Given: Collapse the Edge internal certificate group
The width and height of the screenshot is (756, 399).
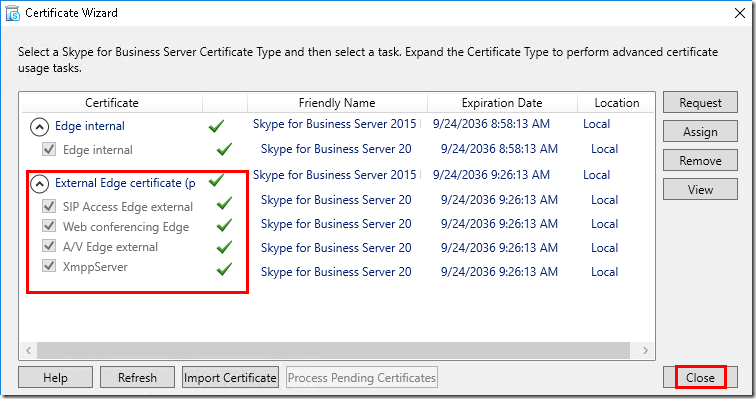Looking at the screenshot, I should [x=40, y=127].
